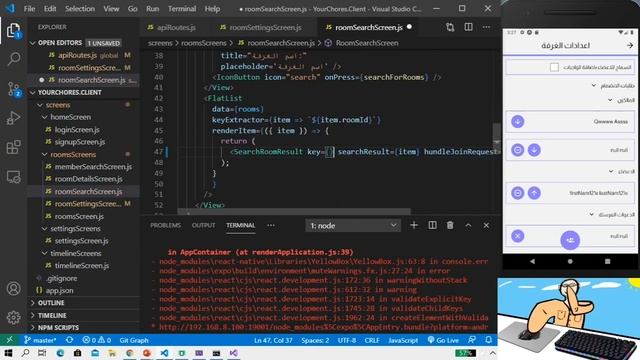Click the purple up arrow on the third member card
Screen dimensions: 640x360
tap(534, 193)
